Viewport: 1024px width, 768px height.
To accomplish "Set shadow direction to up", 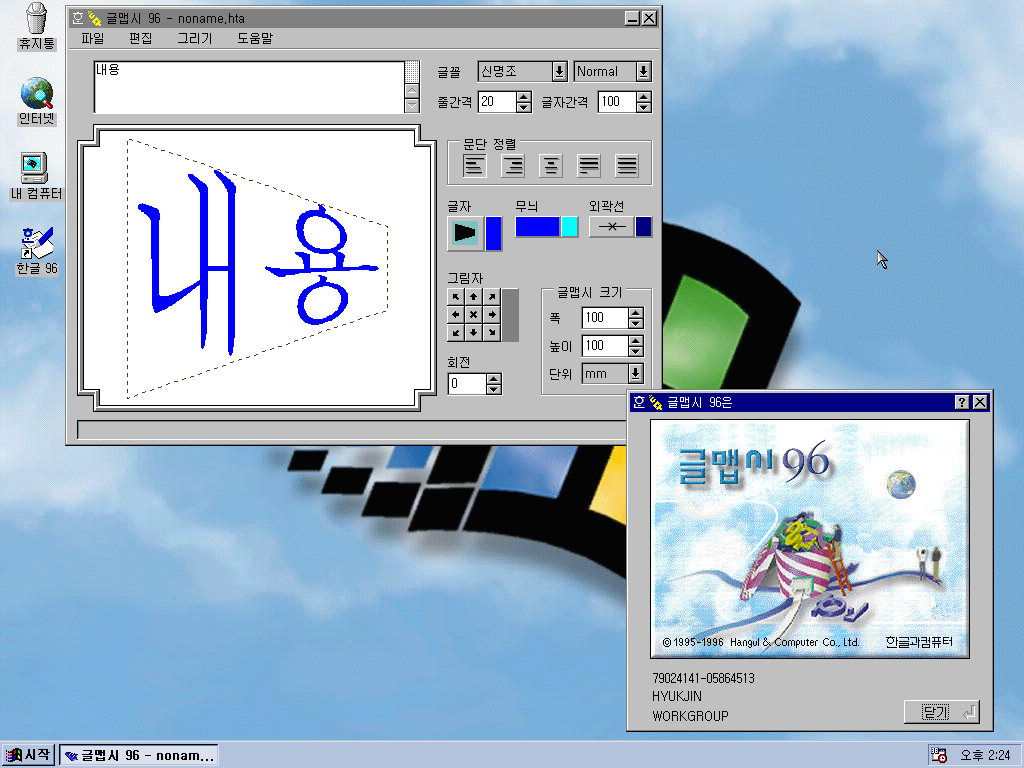I will tap(473, 296).
